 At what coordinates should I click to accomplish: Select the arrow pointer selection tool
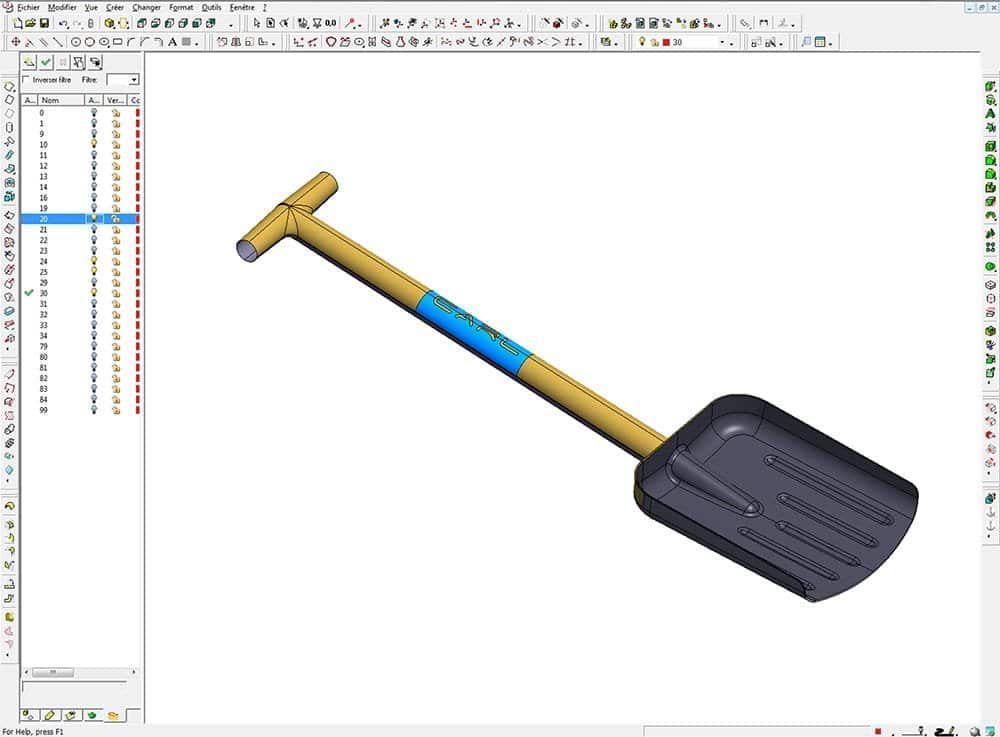tap(257, 23)
